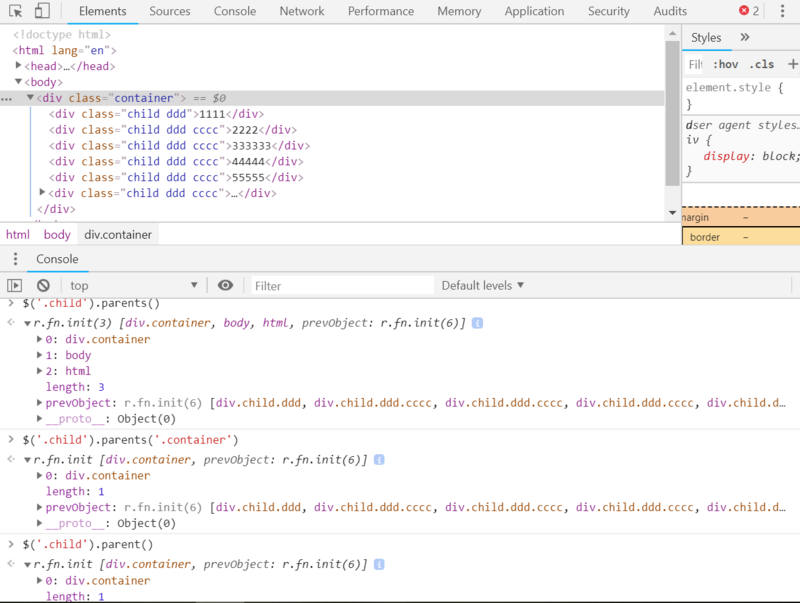Image resolution: width=800 pixels, height=603 pixels.
Task: Click the border box-model region label
Action: click(x=705, y=237)
